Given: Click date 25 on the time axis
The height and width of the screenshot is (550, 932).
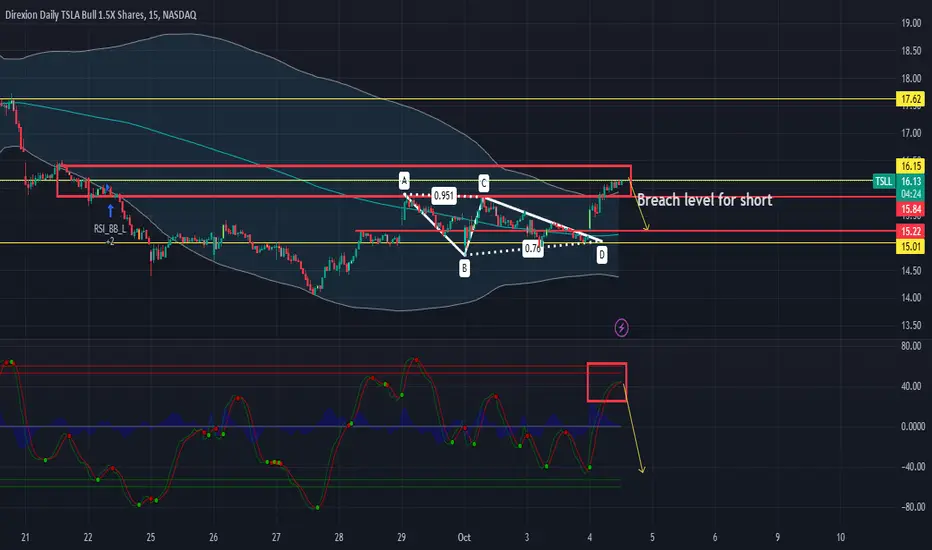Looking at the screenshot, I should pos(150,538).
